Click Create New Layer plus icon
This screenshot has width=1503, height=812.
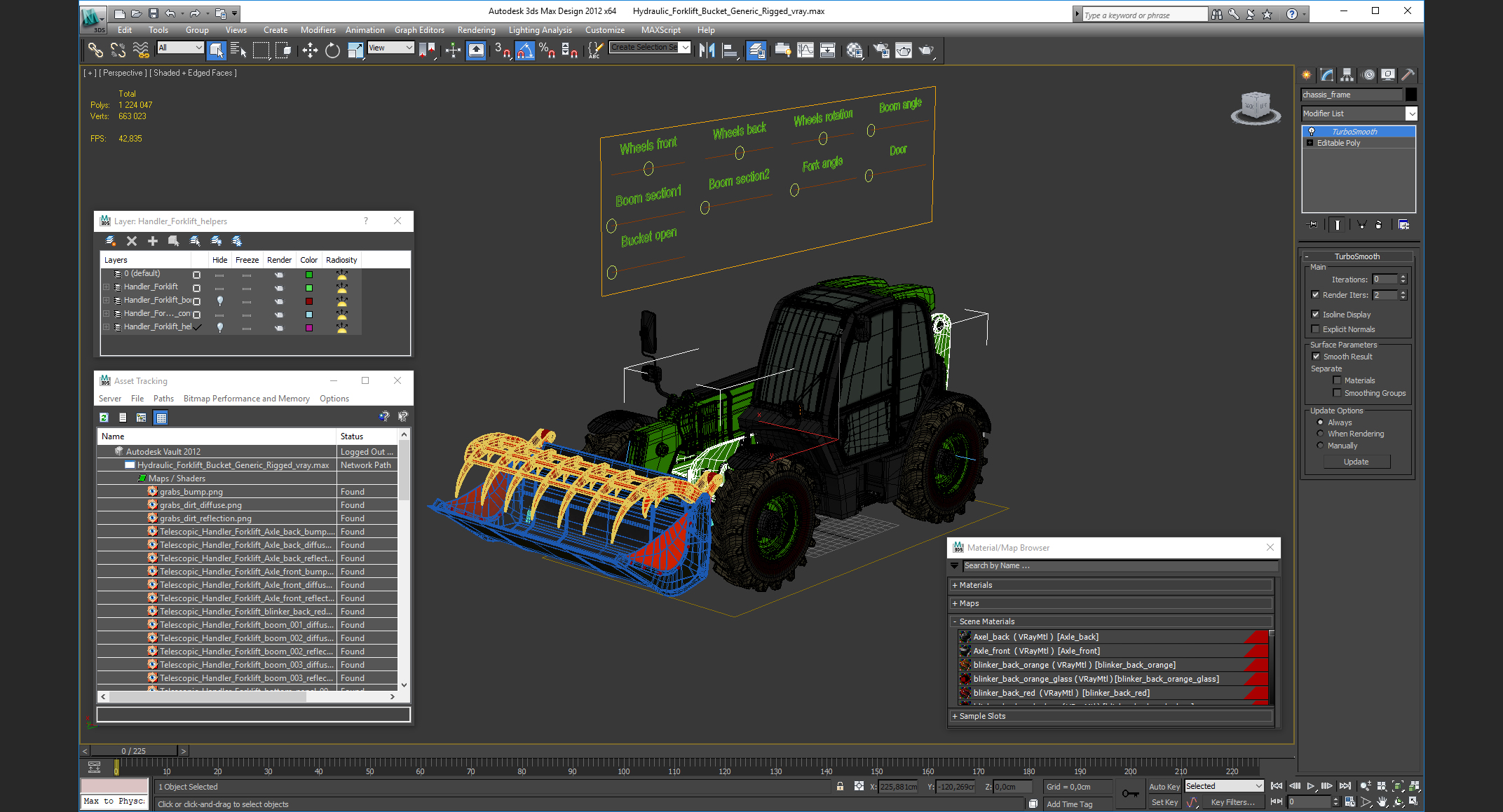[x=153, y=241]
